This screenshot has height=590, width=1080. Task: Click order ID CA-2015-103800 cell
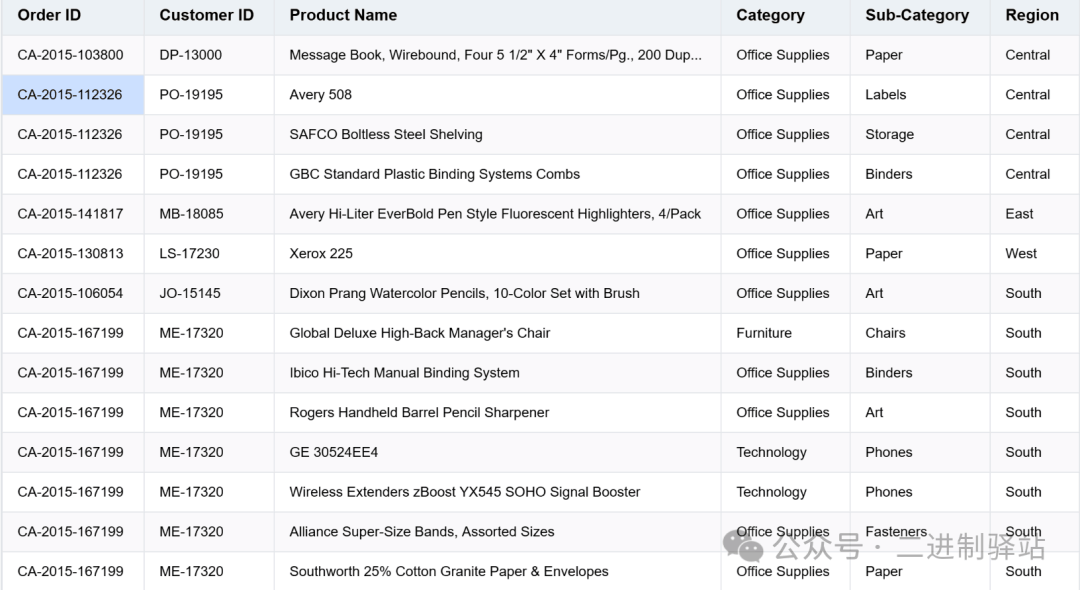point(70,55)
